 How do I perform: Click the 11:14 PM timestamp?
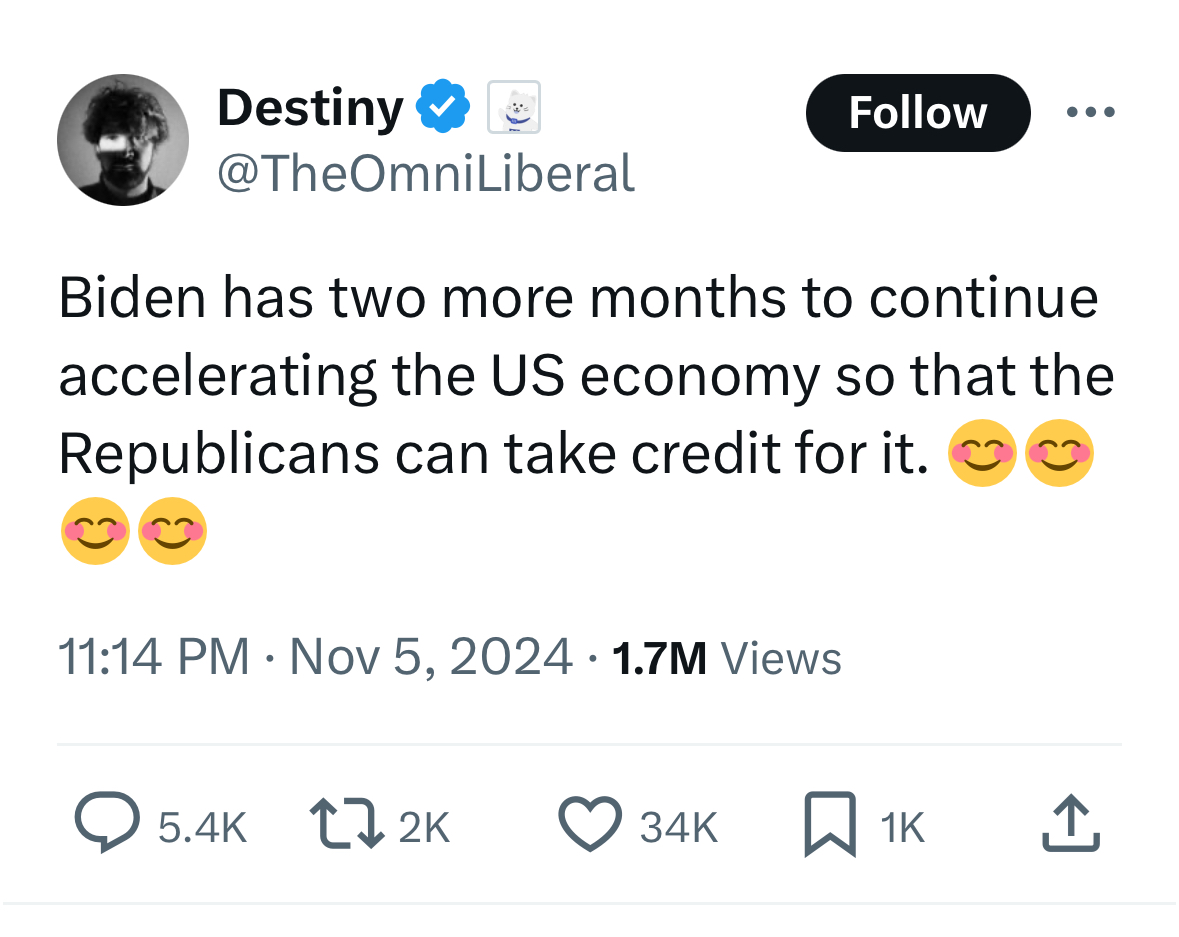[154, 658]
